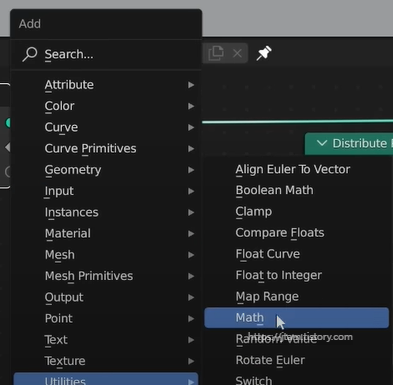Click the magnifier search icon
Image resolution: width=393 pixels, height=385 pixels.
(30, 54)
